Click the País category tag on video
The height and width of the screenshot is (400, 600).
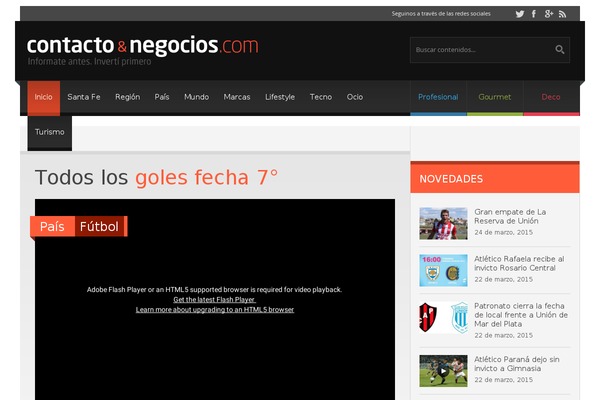click(x=52, y=227)
